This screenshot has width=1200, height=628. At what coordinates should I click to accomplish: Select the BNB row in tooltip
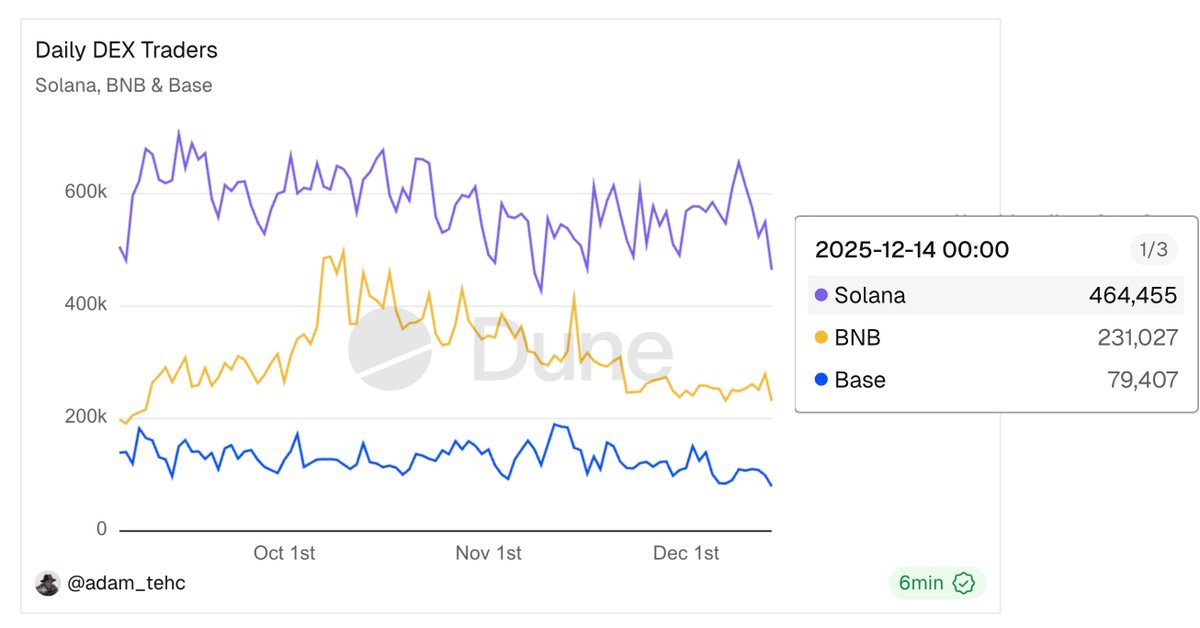(x=995, y=338)
